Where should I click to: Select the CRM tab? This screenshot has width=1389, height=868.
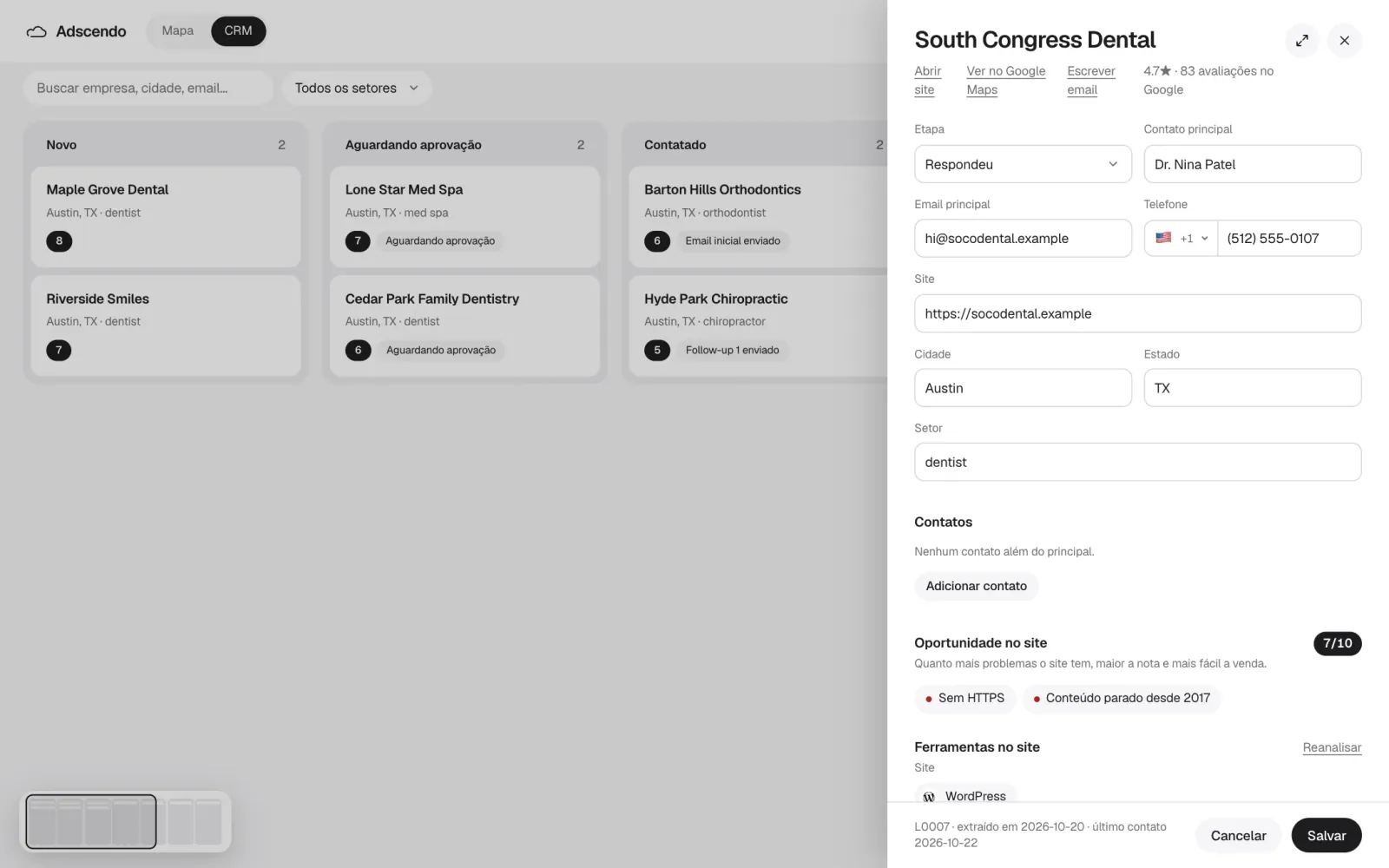[x=238, y=31]
